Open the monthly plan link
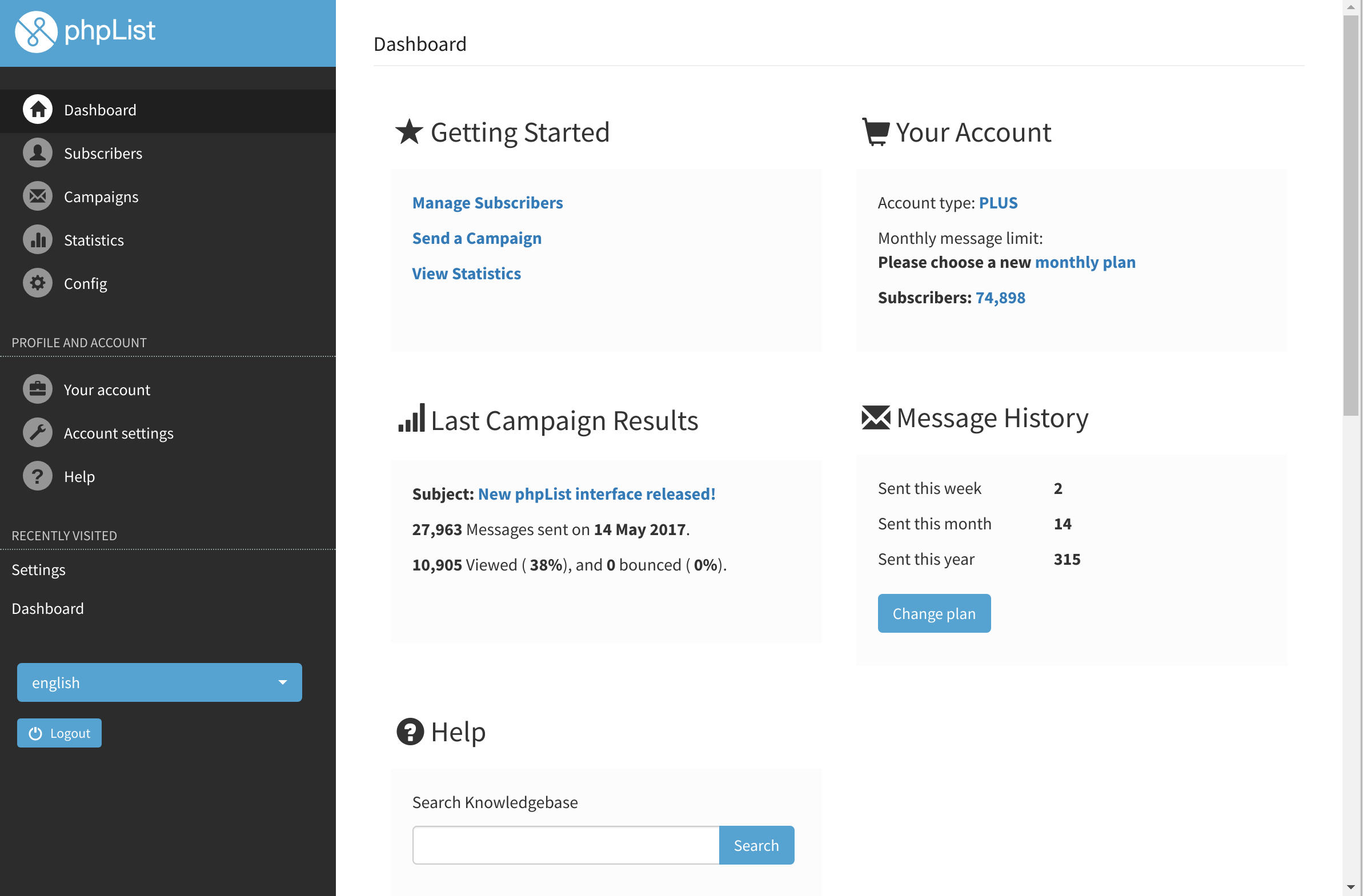Screen dimensions: 1363x896 tap(1085, 262)
